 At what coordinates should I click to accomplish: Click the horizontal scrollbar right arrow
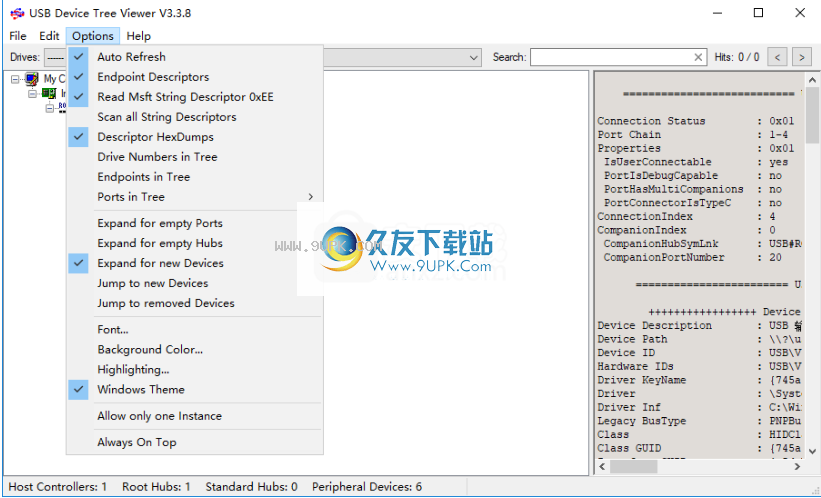coord(797,466)
